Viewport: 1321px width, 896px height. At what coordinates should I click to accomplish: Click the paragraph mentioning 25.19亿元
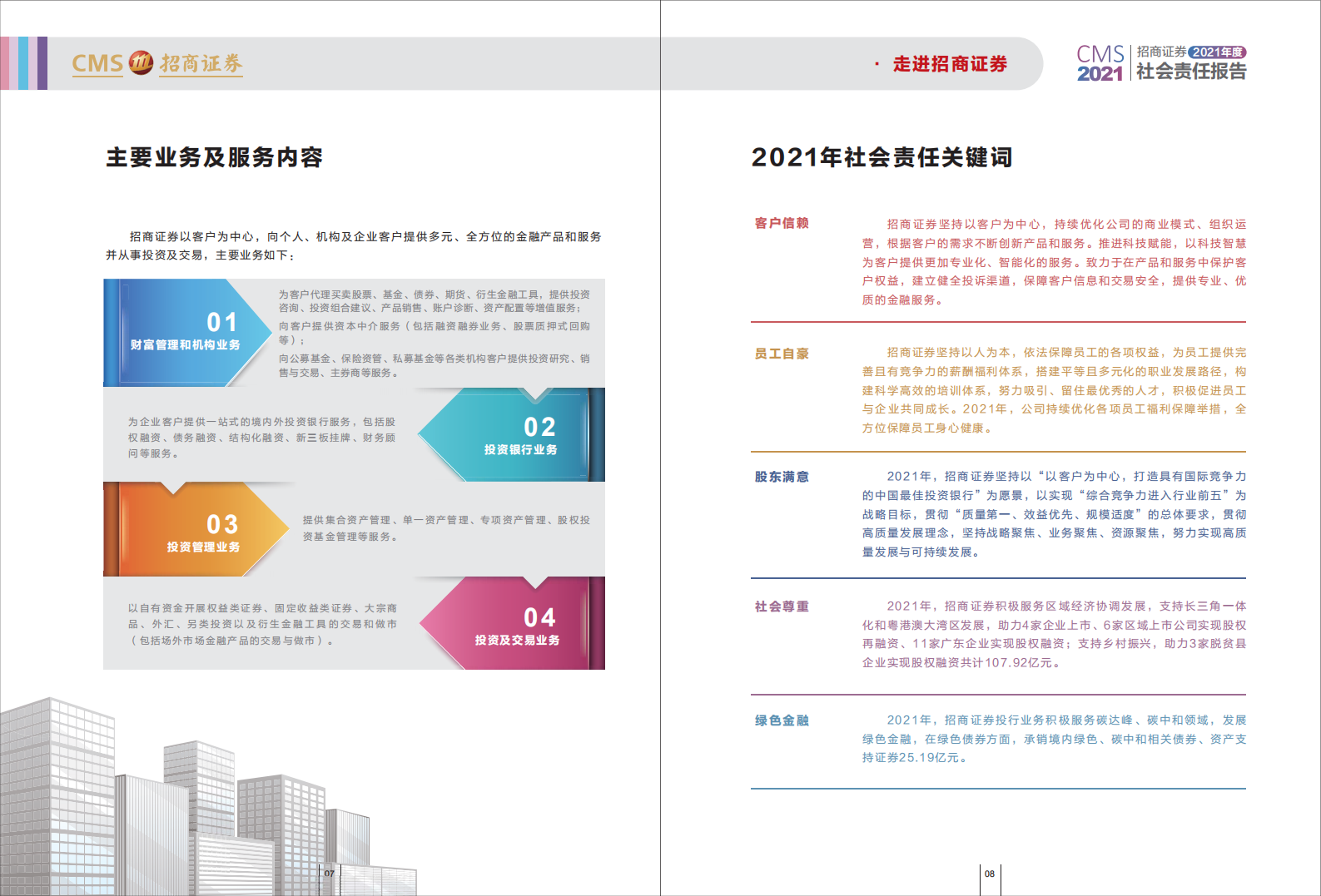click(x=1054, y=739)
